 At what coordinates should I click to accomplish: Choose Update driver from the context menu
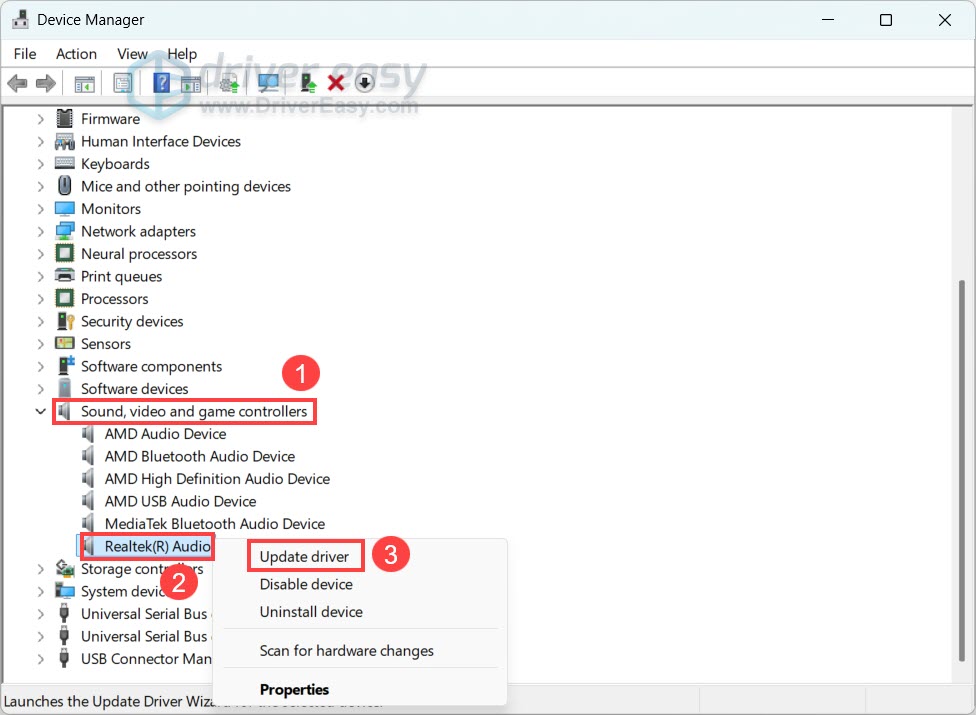(304, 557)
